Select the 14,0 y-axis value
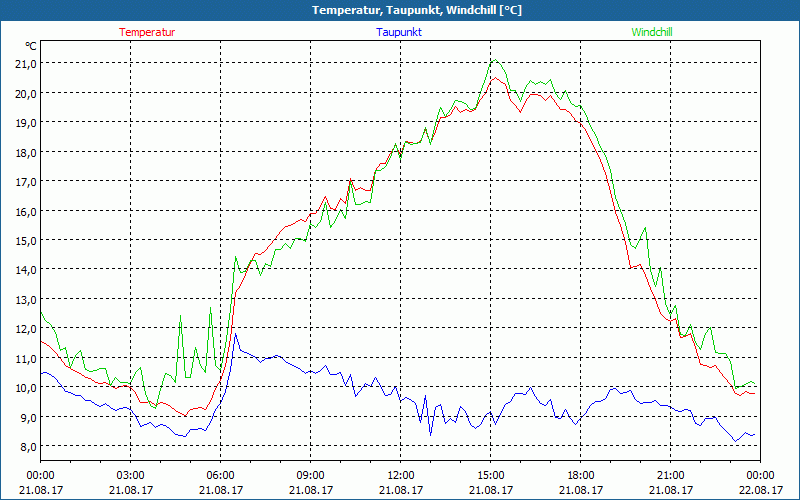 (26, 269)
